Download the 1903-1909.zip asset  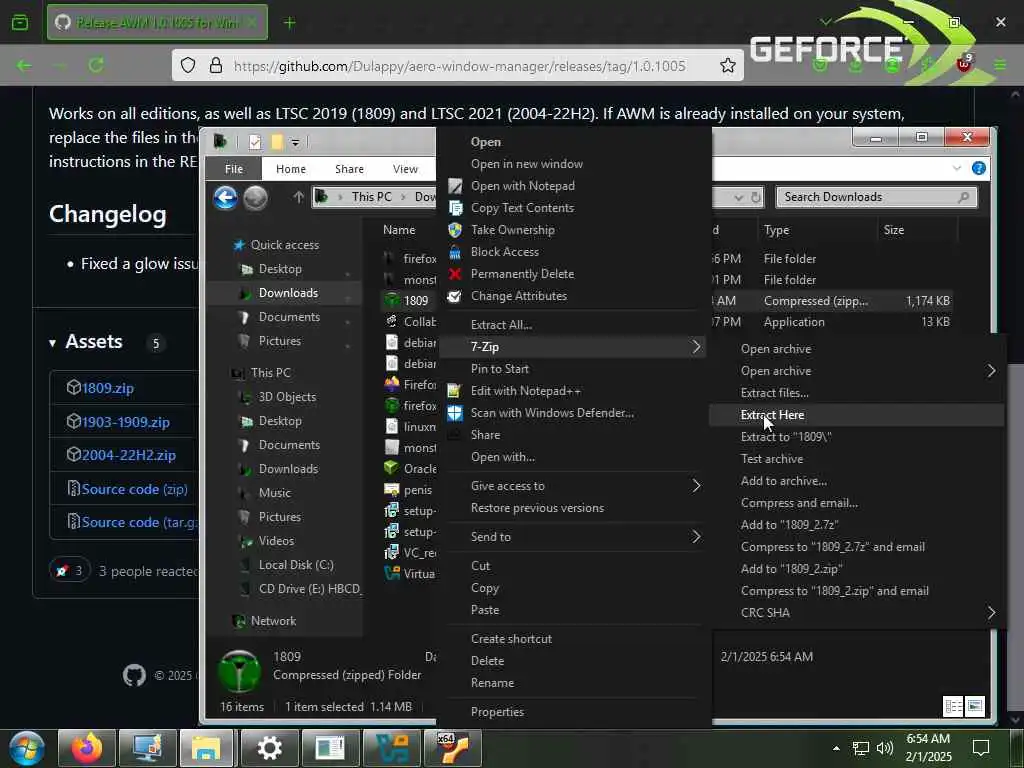pyautogui.click(x=125, y=422)
